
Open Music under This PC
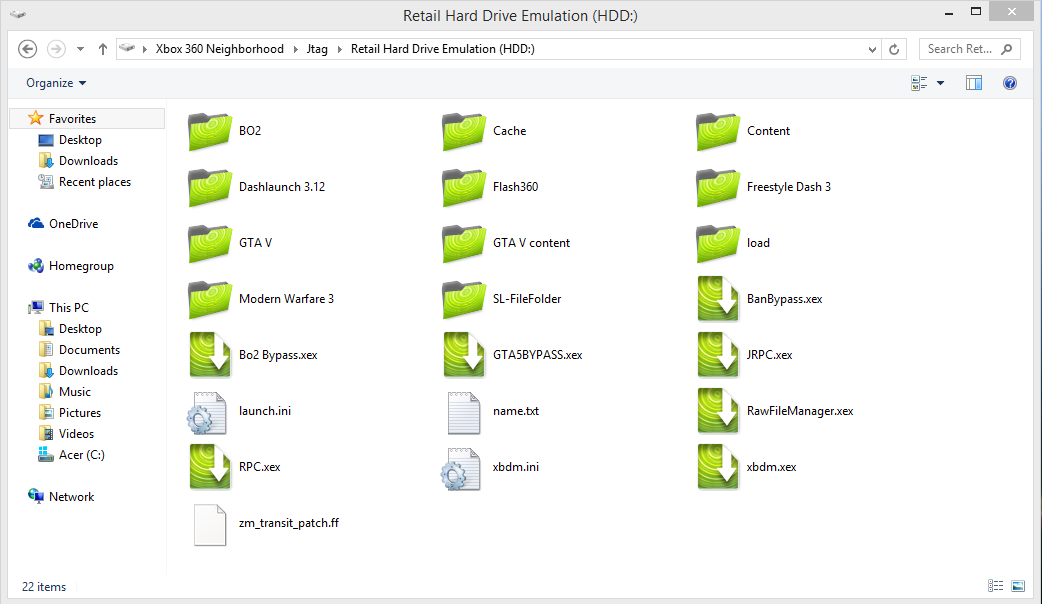[74, 391]
